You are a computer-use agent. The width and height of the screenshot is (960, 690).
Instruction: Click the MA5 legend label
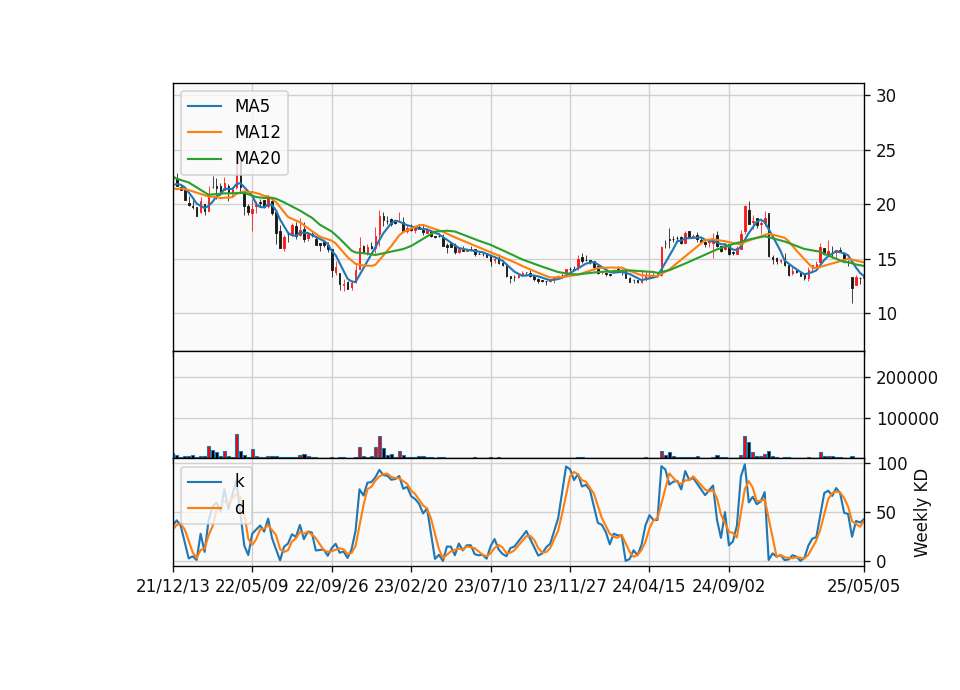[252, 106]
